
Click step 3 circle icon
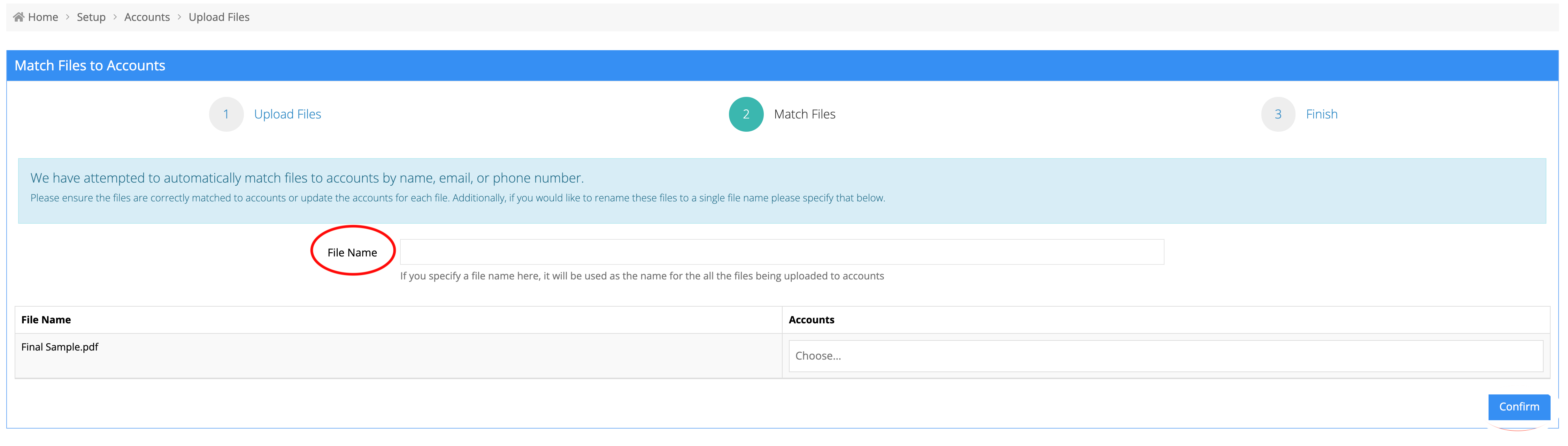tap(1278, 114)
